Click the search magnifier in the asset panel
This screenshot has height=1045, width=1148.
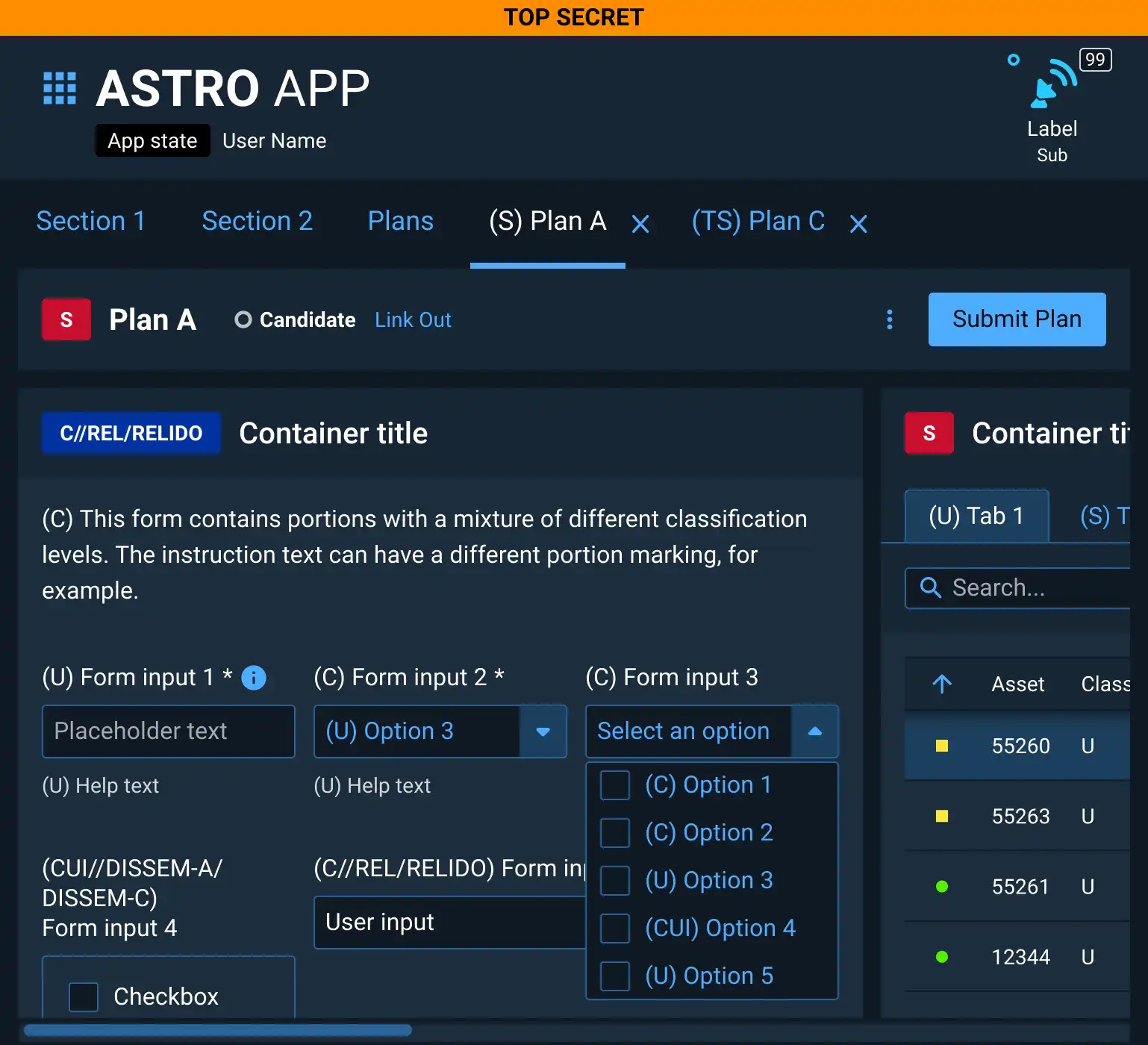click(930, 588)
